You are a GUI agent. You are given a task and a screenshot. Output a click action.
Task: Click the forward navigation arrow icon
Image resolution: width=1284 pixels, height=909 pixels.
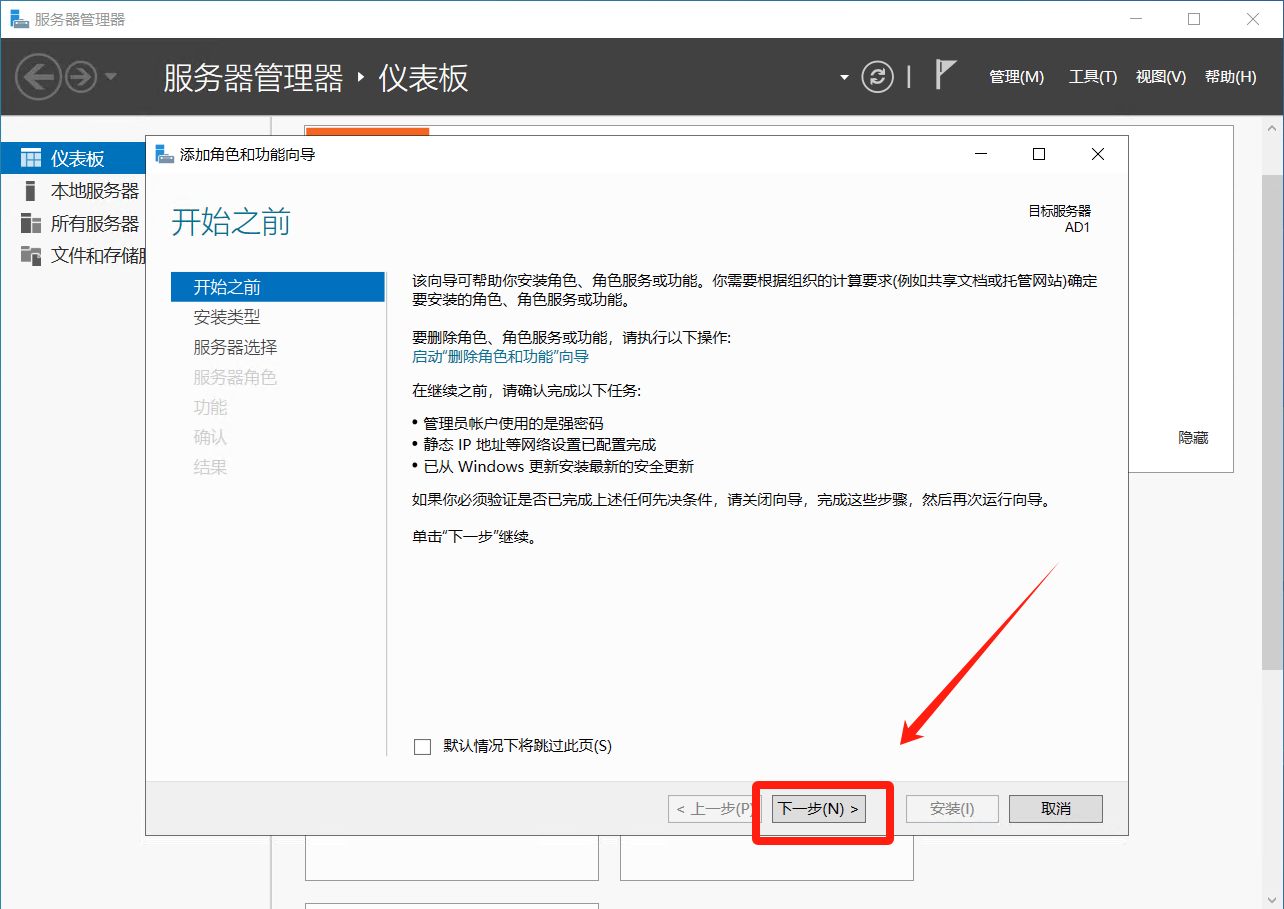pyautogui.click(x=81, y=77)
